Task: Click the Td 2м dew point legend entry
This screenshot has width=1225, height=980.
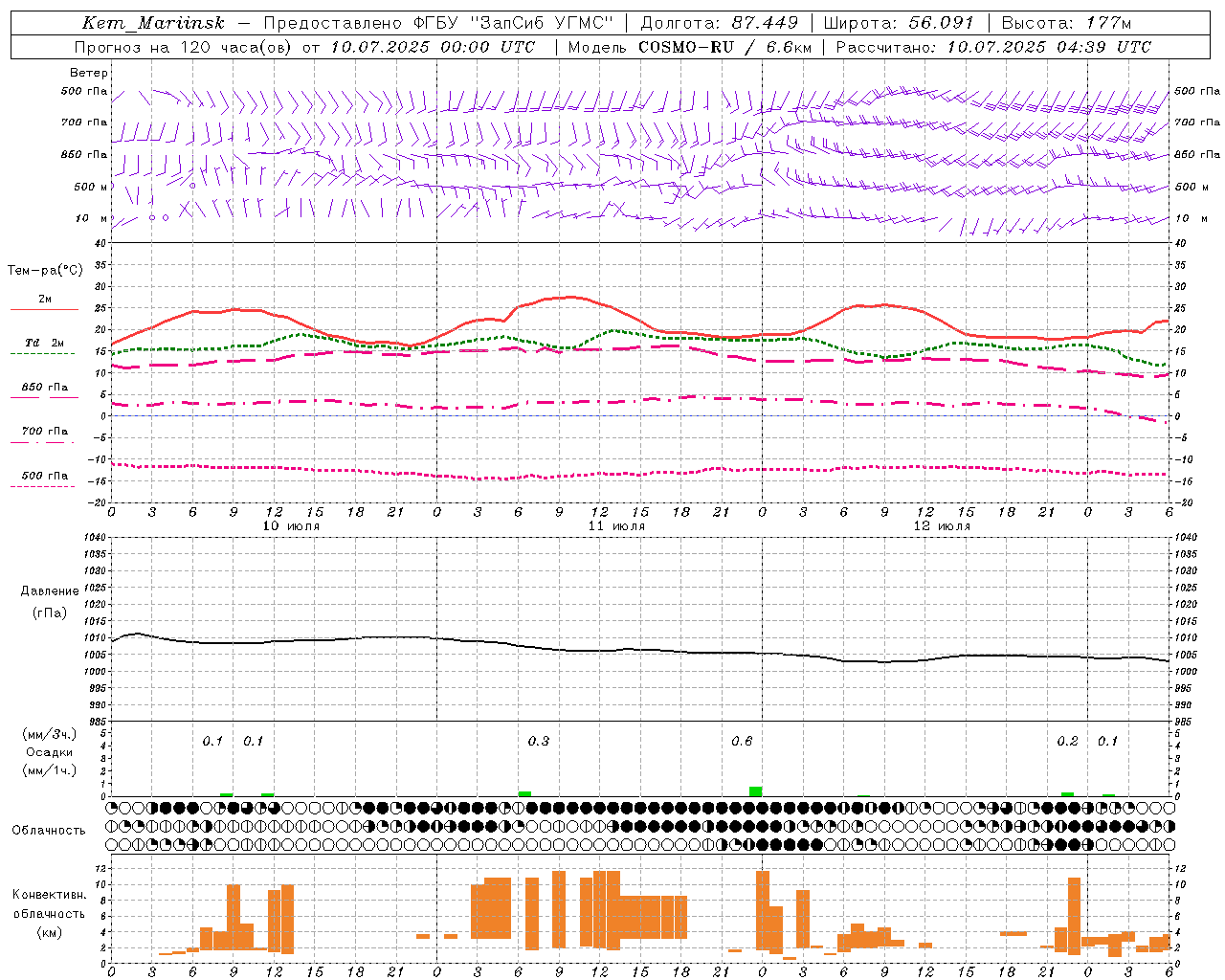Action: pyautogui.click(x=44, y=343)
